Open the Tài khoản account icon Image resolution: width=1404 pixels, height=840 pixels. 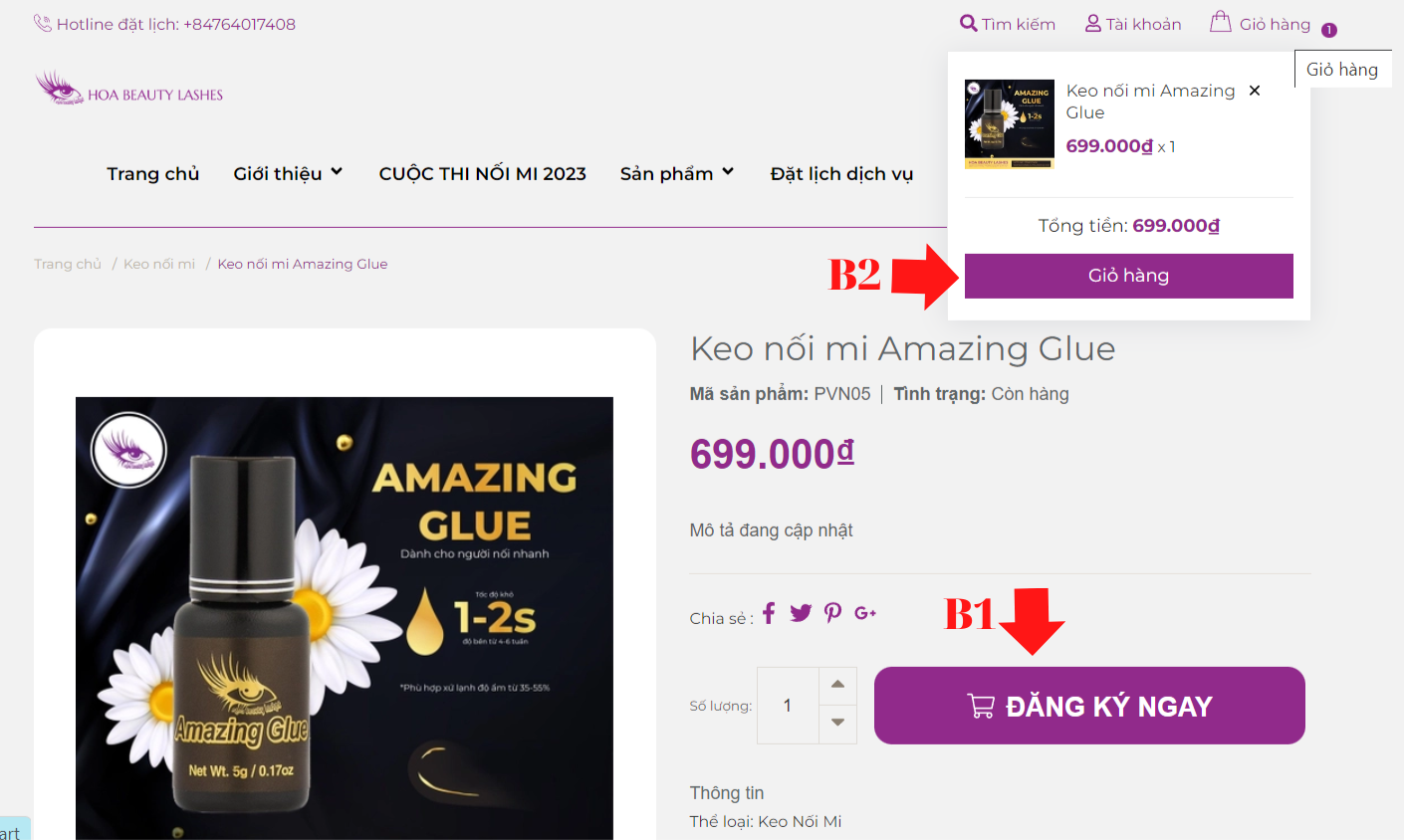(x=1092, y=23)
